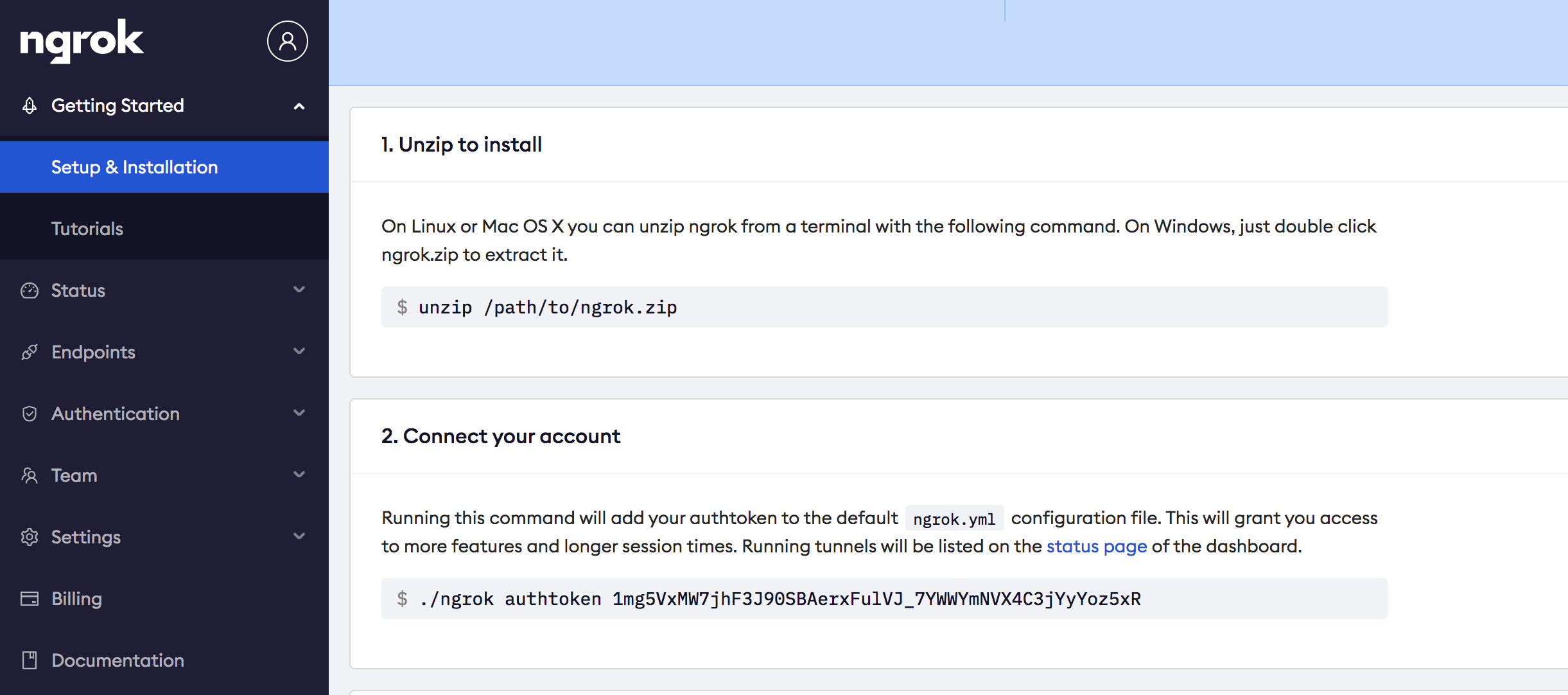
Task: Expand the Endpoints menu chevron
Action: [299, 351]
